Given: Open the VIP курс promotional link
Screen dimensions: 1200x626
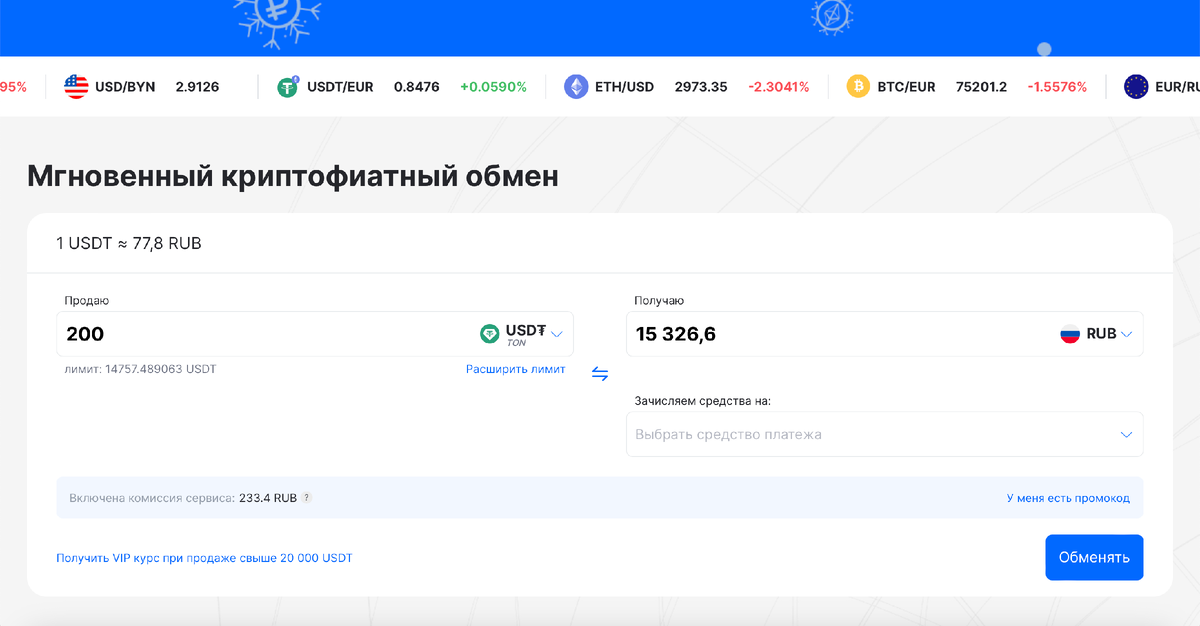Looking at the screenshot, I should 204,557.
